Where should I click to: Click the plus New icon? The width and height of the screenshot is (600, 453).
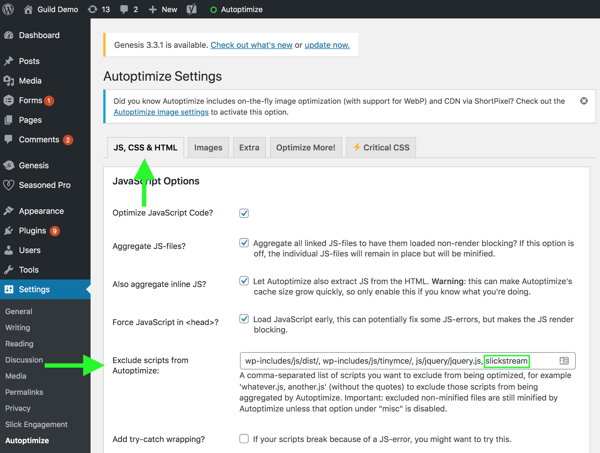[153, 10]
